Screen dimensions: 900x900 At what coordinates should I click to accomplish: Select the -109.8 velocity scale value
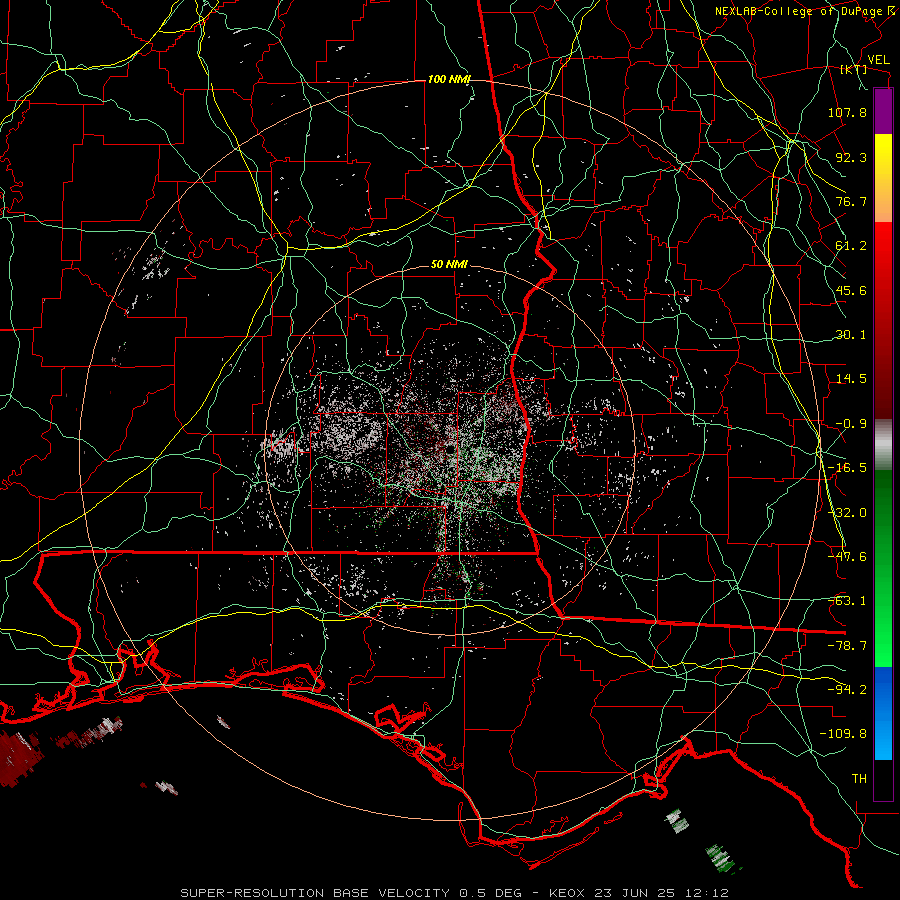click(843, 734)
